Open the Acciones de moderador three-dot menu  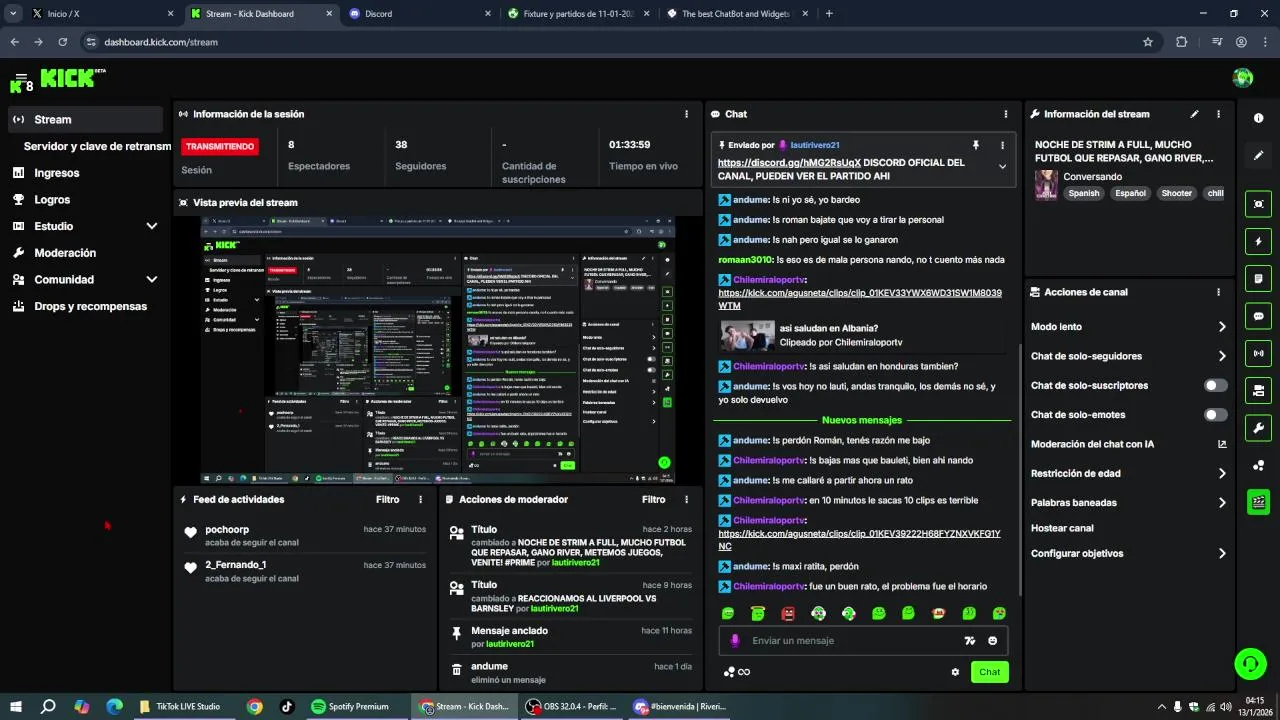pyautogui.click(x=686, y=499)
